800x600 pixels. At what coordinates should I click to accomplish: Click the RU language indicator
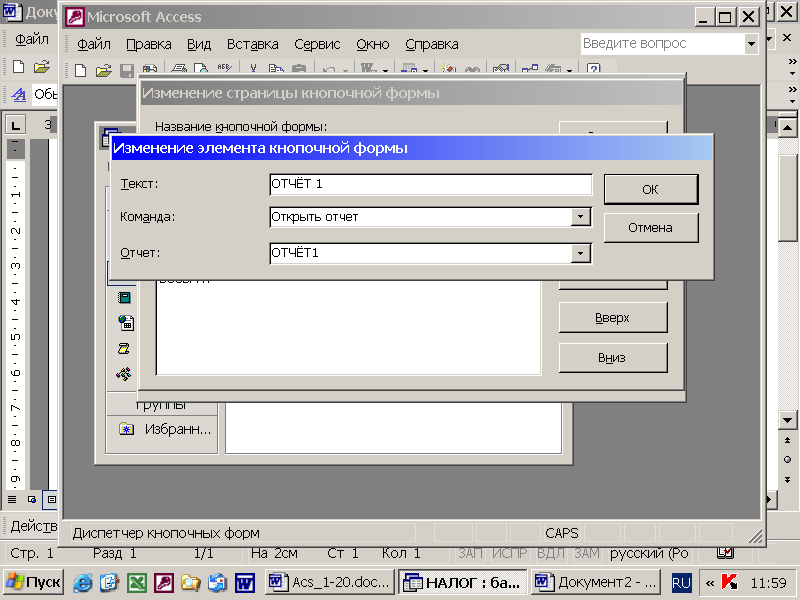(x=681, y=583)
